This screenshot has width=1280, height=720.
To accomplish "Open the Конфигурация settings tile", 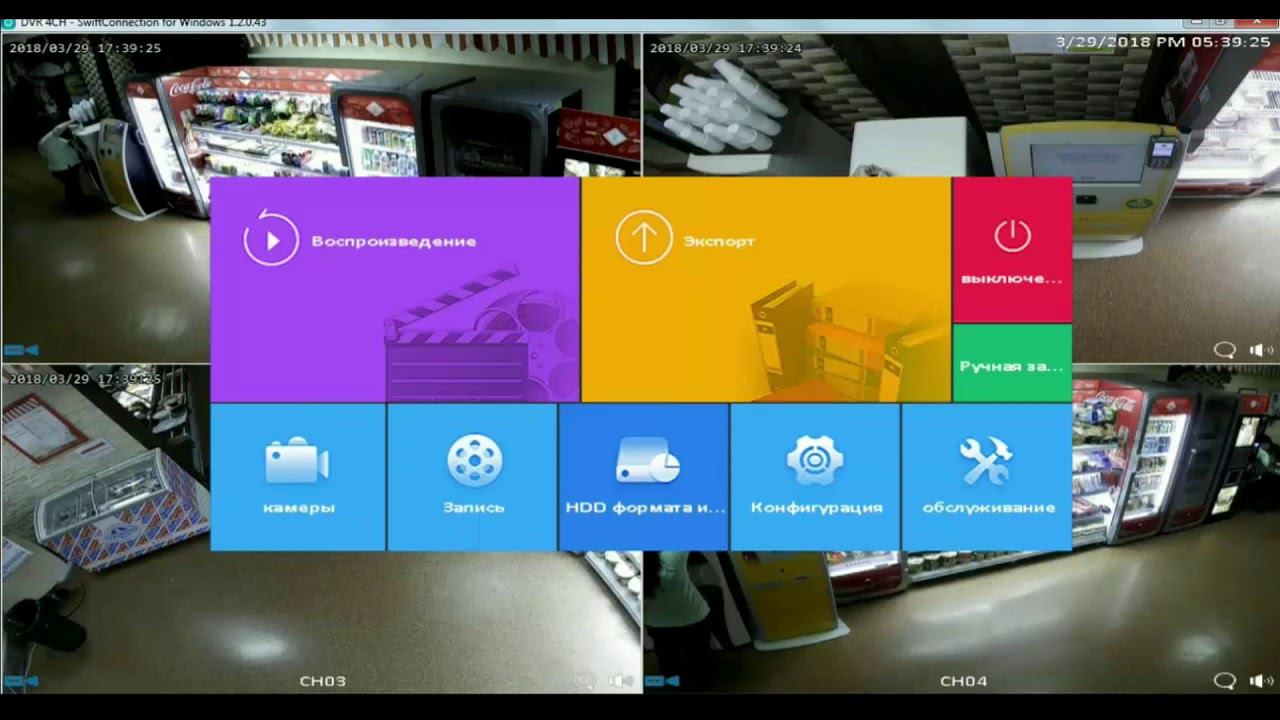I will [816, 477].
